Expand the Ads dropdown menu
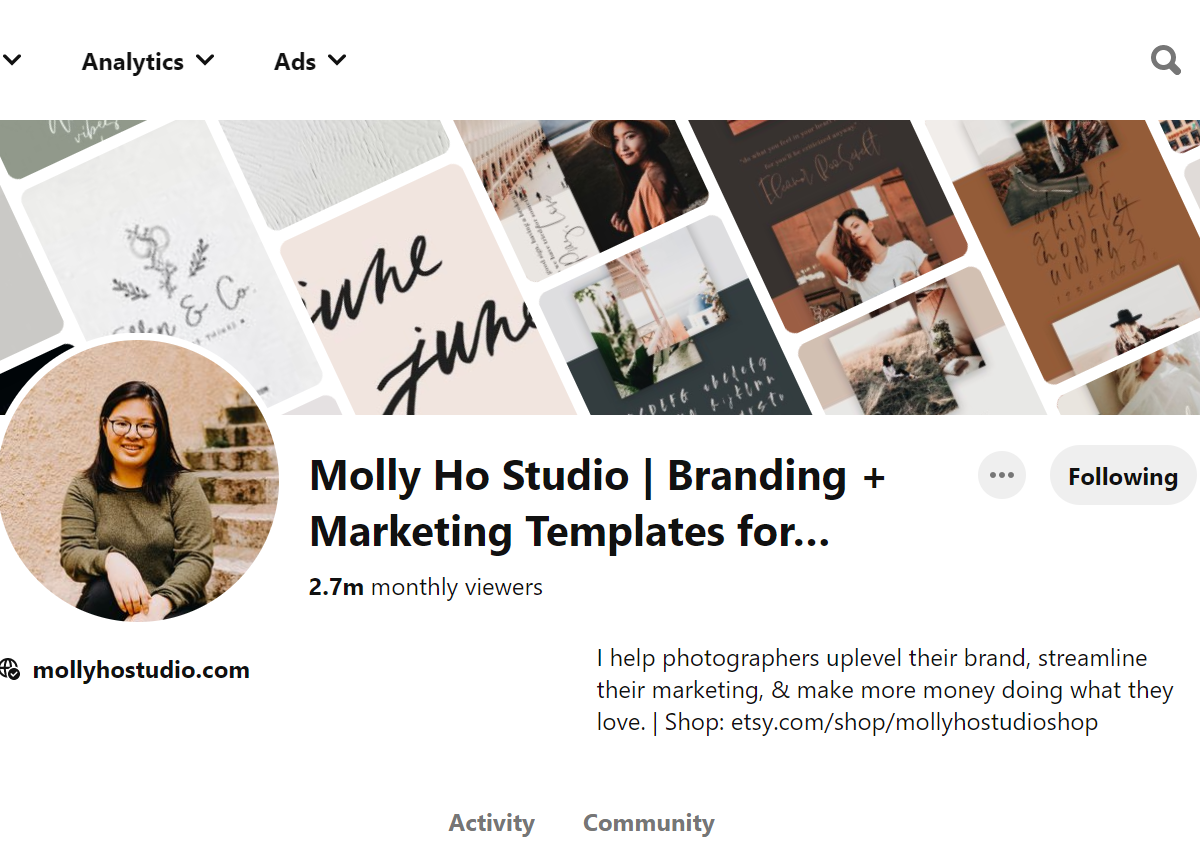This screenshot has width=1200, height=867. (310, 62)
